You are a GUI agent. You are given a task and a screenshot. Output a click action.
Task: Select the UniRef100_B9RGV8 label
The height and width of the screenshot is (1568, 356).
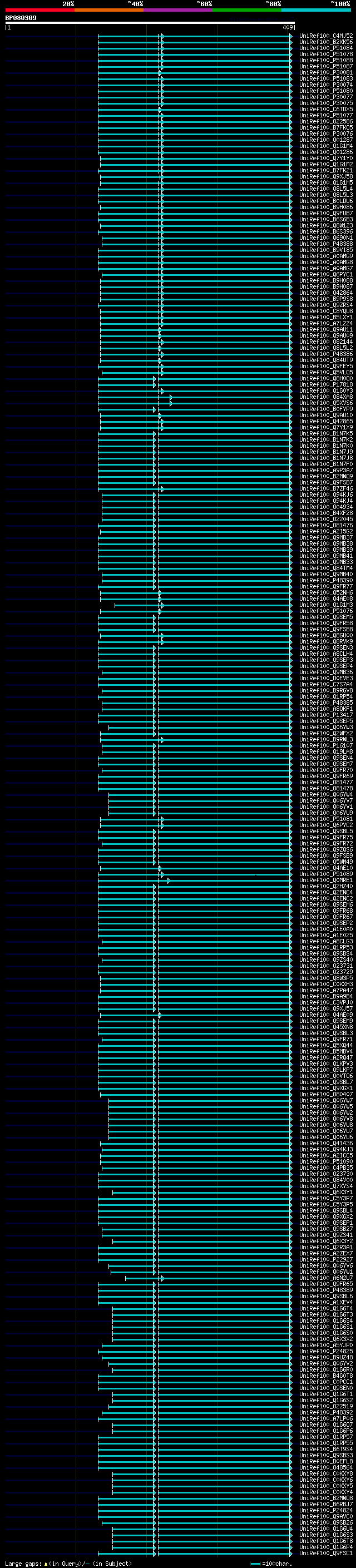point(326,690)
